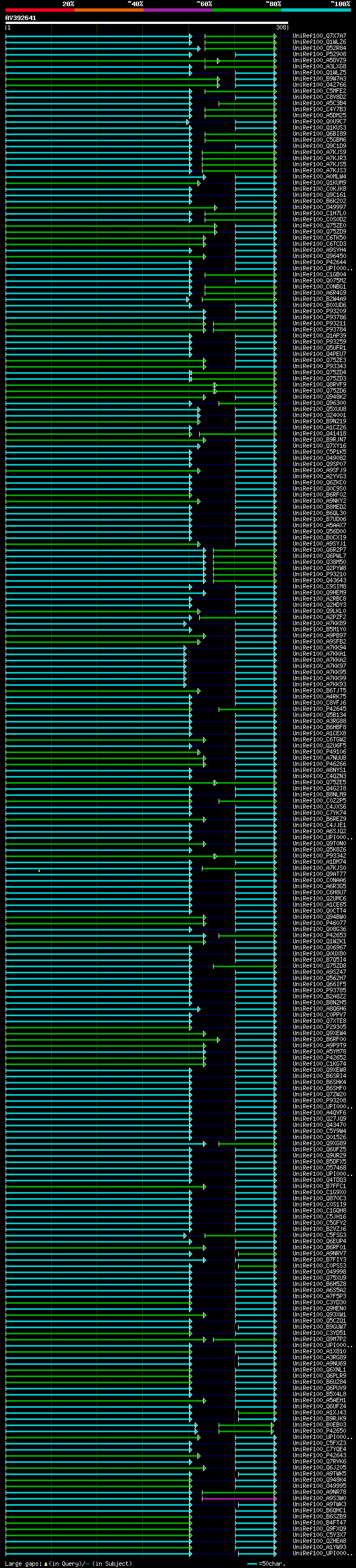The height and width of the screenshot is (1568, 356).
Task: Click hit label UniRef100_C6TK50
Action: [x=319, y=238]
